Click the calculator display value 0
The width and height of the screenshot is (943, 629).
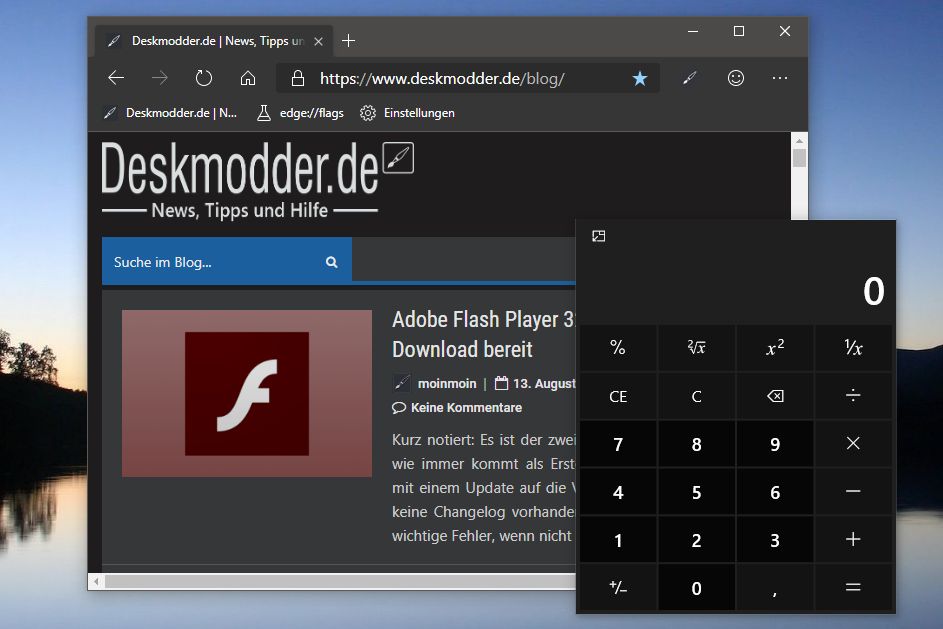[x=873, y=292]
